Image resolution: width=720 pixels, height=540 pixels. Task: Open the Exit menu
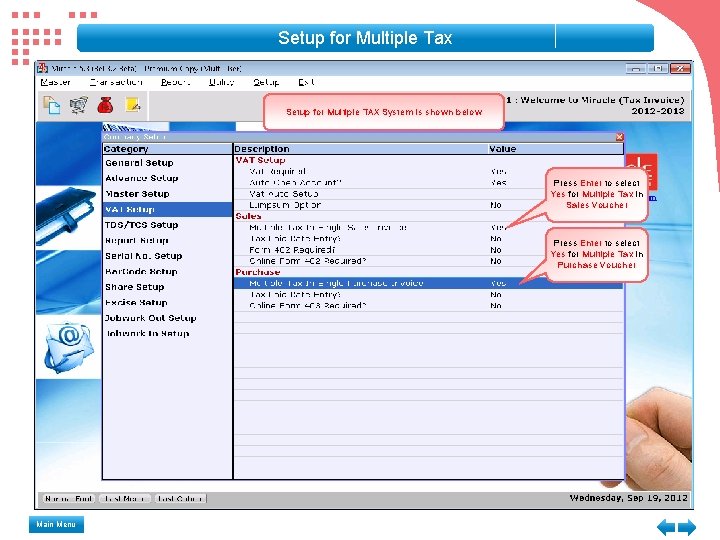(x=306, y=82)
